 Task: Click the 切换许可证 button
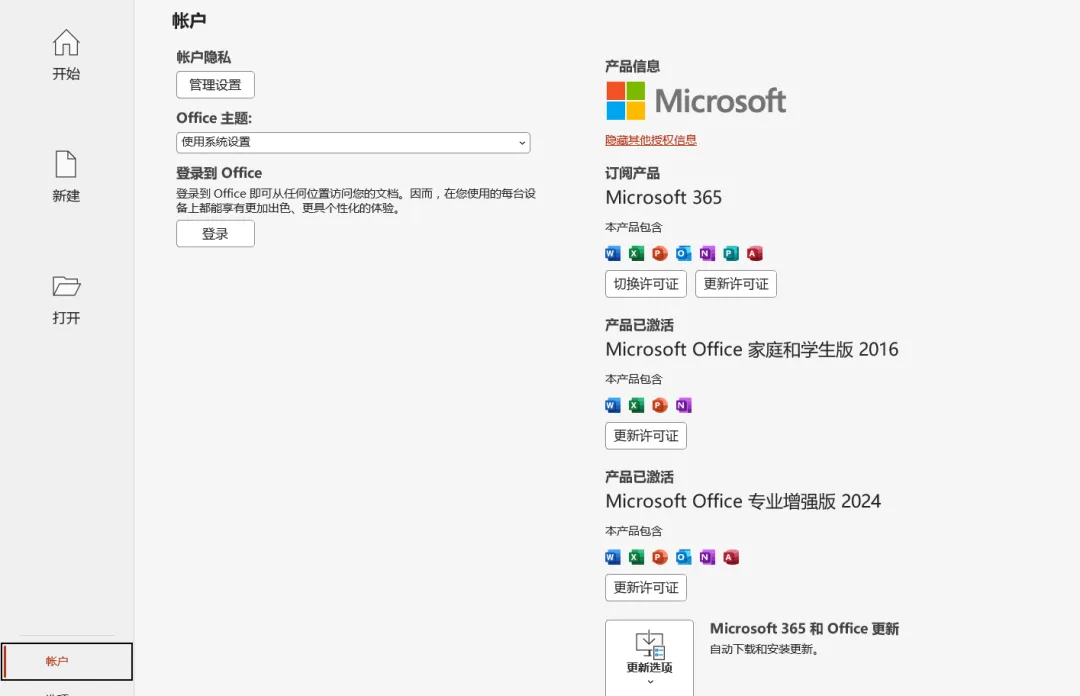(646, 284)
